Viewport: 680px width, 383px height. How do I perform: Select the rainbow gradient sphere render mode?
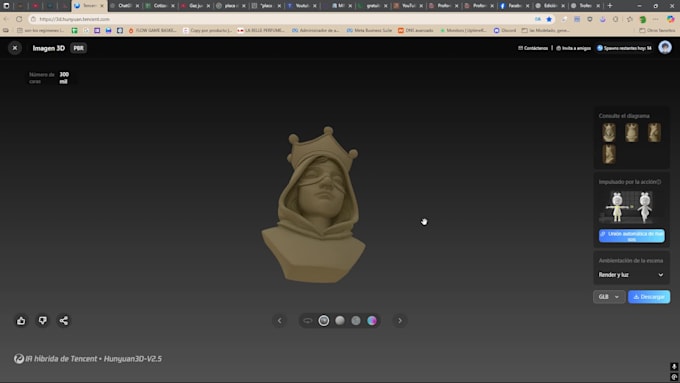(x=372, y=321)
